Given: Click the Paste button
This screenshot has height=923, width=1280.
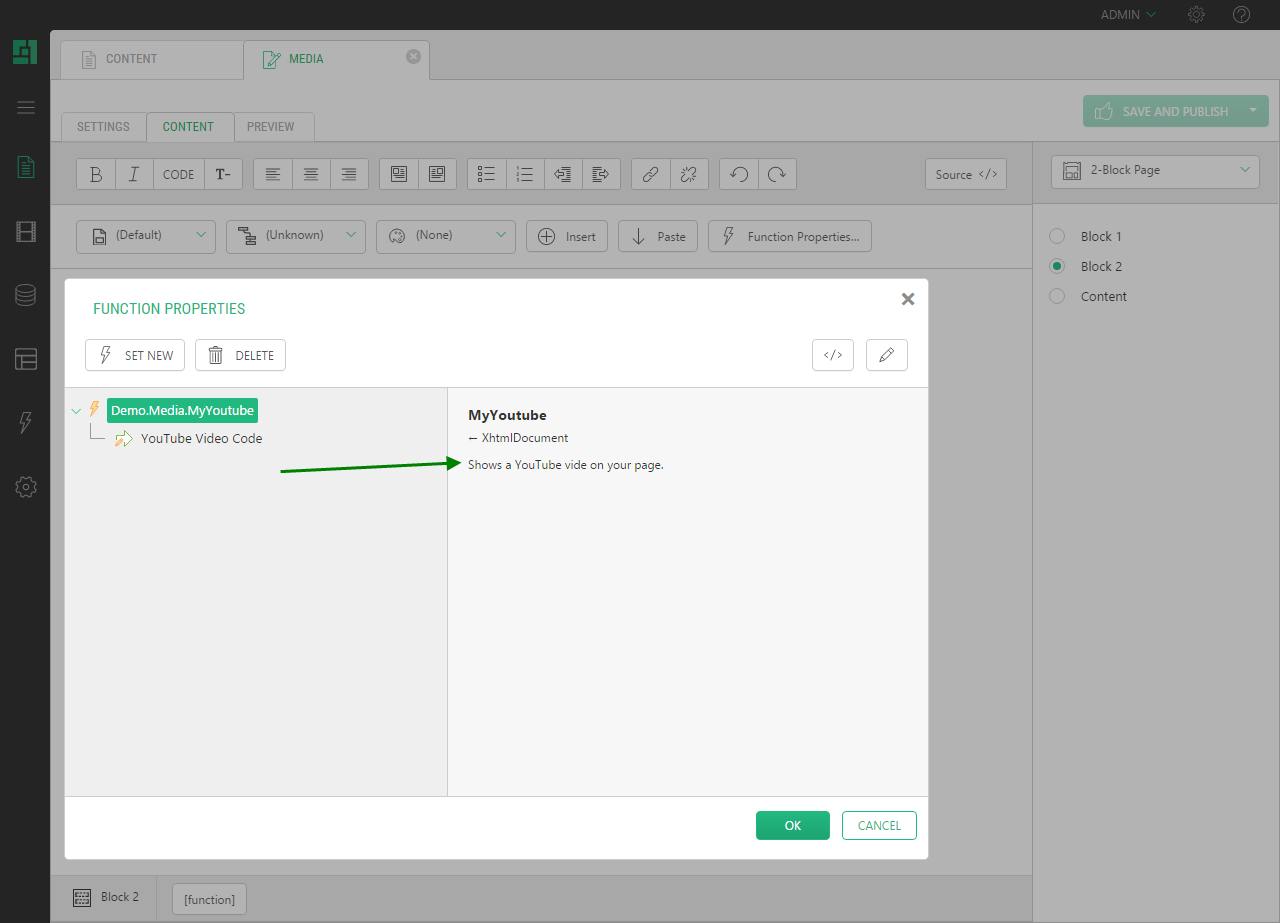Looking at the screenshot, I should click(x=658, y=236).
